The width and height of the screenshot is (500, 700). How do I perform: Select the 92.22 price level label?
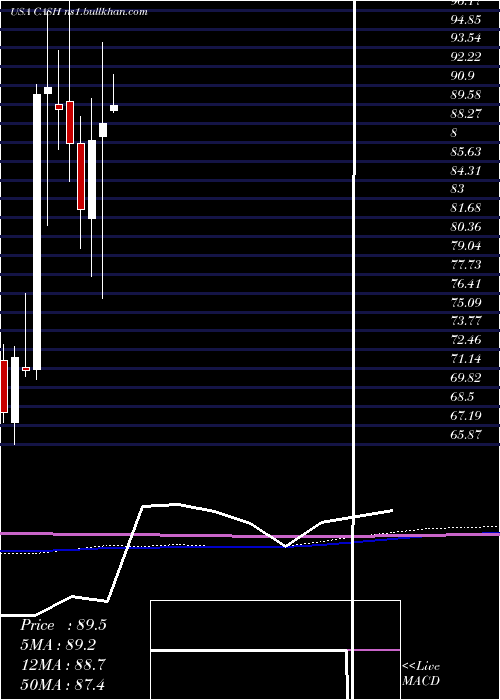pos(466,57)
